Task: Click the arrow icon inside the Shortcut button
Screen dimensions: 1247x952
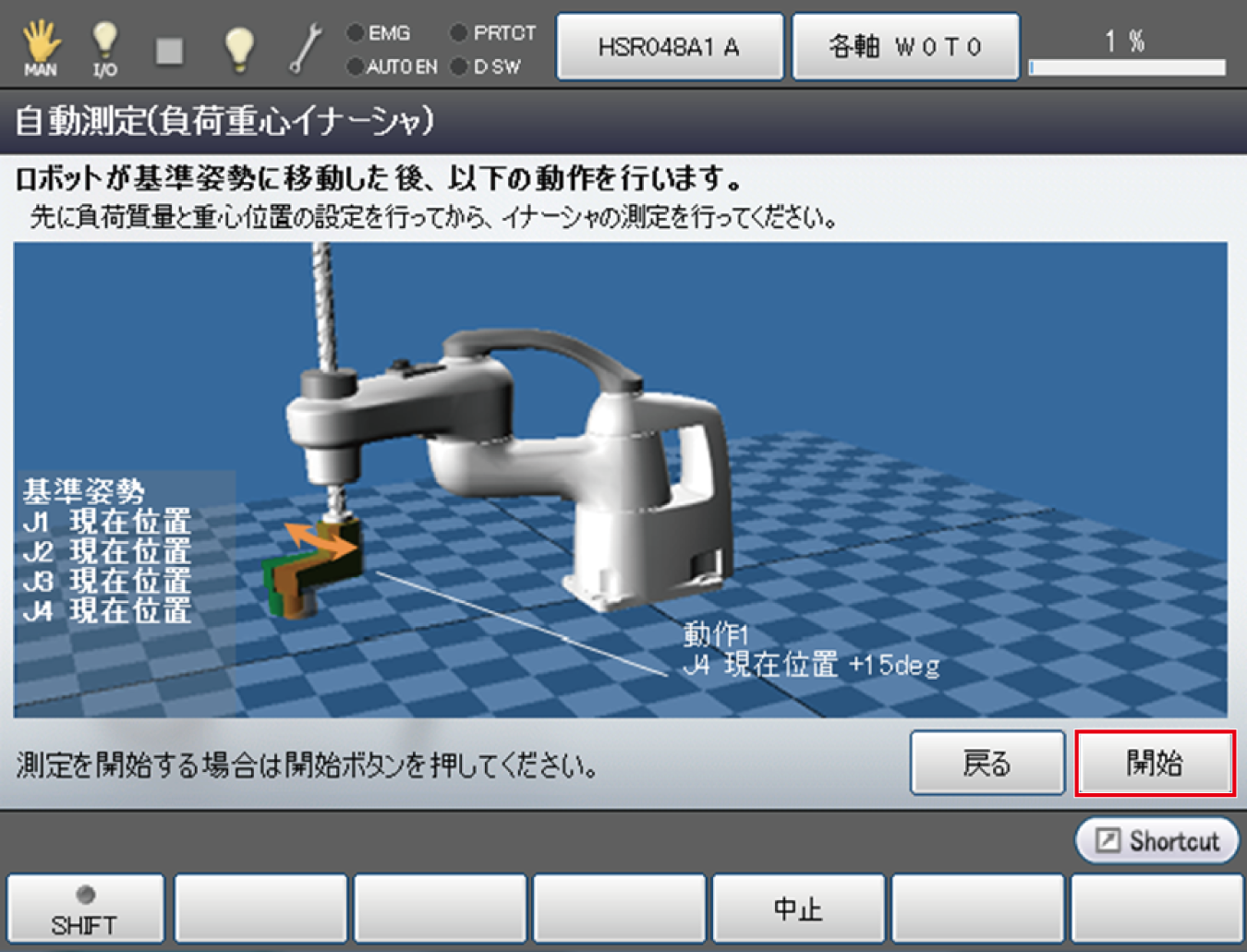Action: coord(1108,840)
